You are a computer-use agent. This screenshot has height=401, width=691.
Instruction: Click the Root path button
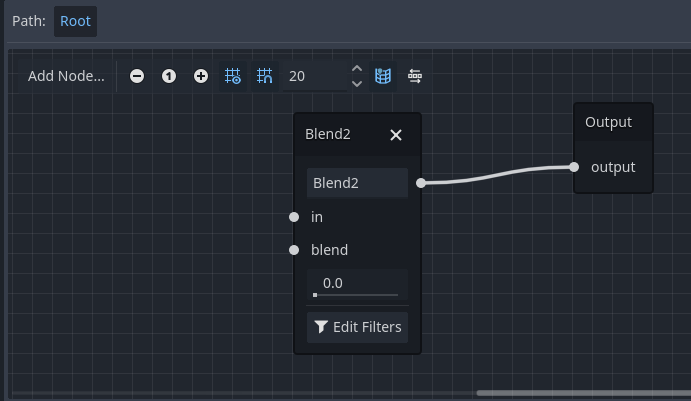click(x=75, y=21)
